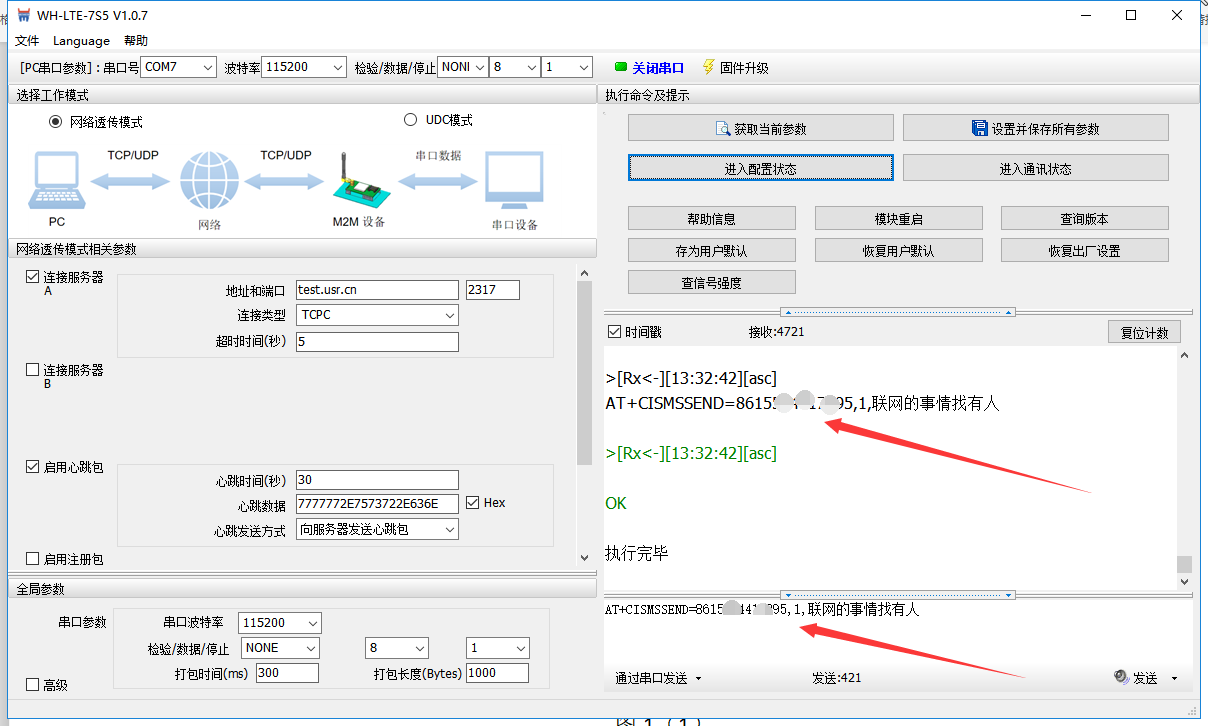Click the 发送 send icon button
This screenshot has height=726, width=1208.
pos(1121,678)
